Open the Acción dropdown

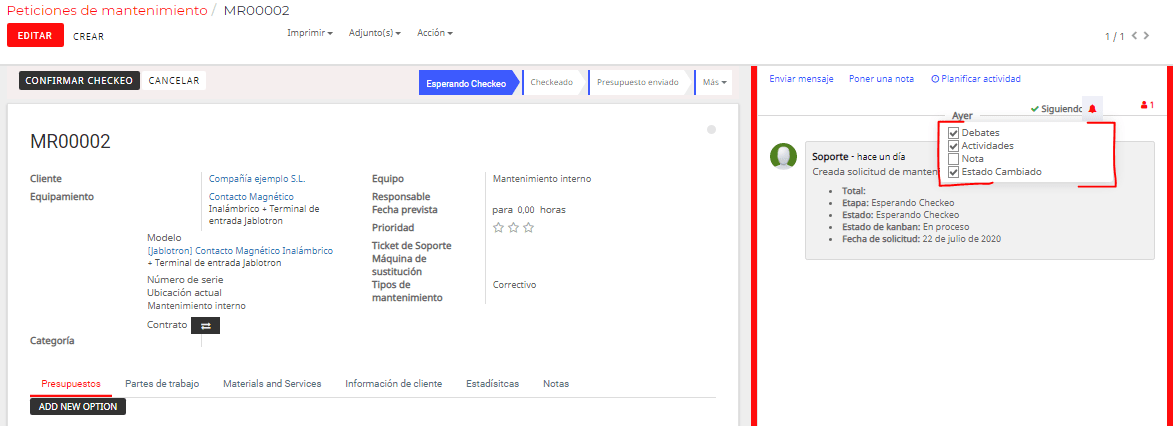pyautogui.click(x=435, y=33)
